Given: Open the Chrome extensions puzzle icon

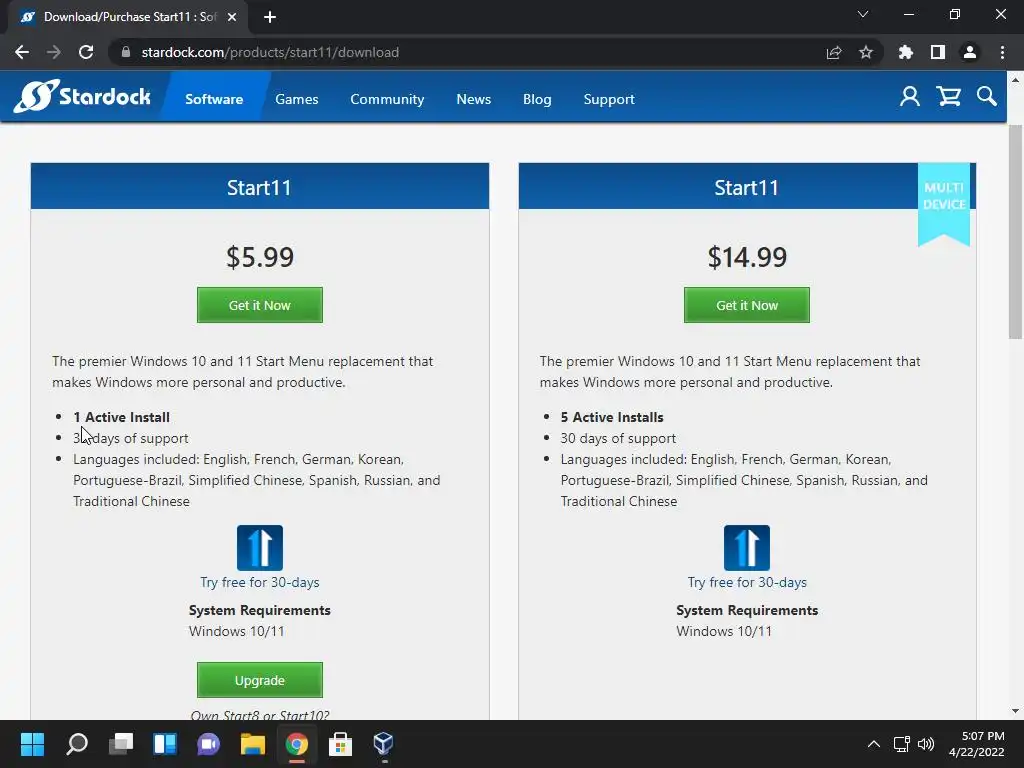Looking at the screenshot, I should (x=906, y=52).
